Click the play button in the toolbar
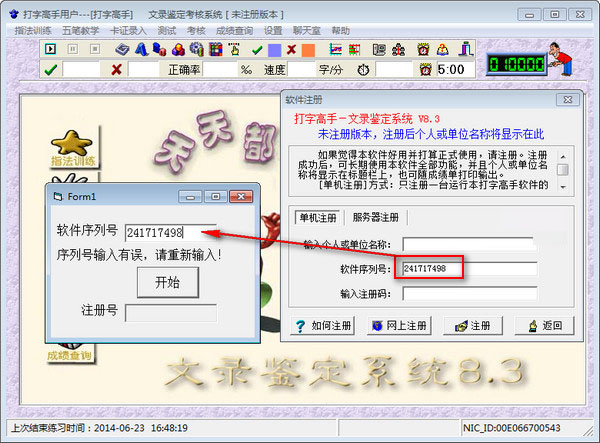This screenshot has width=600, height=443. 52,49
